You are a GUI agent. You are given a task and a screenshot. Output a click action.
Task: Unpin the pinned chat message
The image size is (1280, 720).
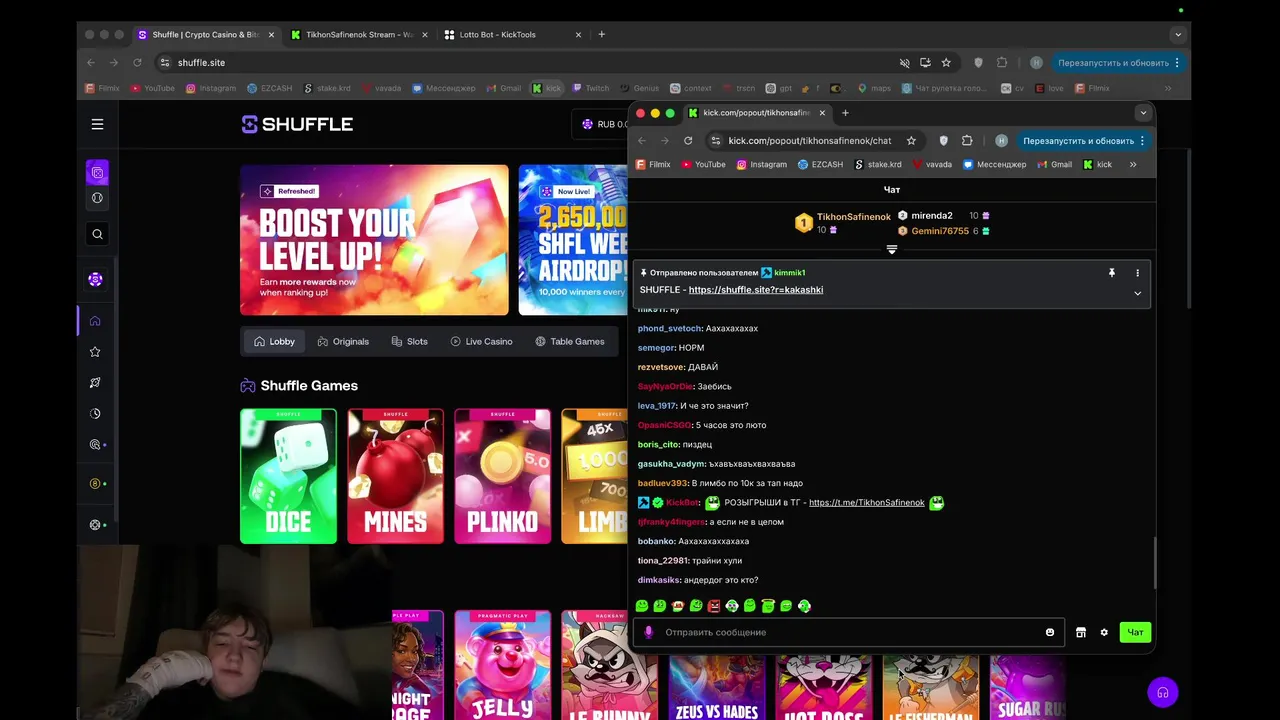point(1111,273)
